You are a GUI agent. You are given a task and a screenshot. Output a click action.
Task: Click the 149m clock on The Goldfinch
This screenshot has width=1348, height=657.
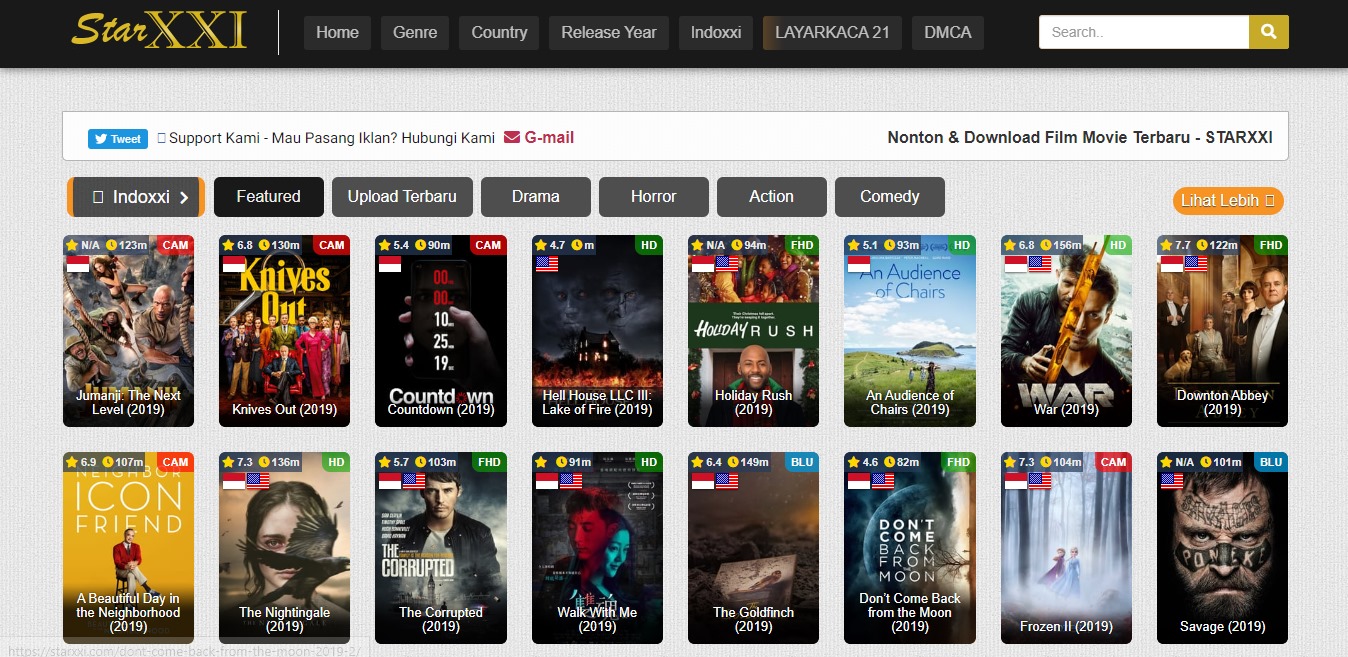(749, 462)
